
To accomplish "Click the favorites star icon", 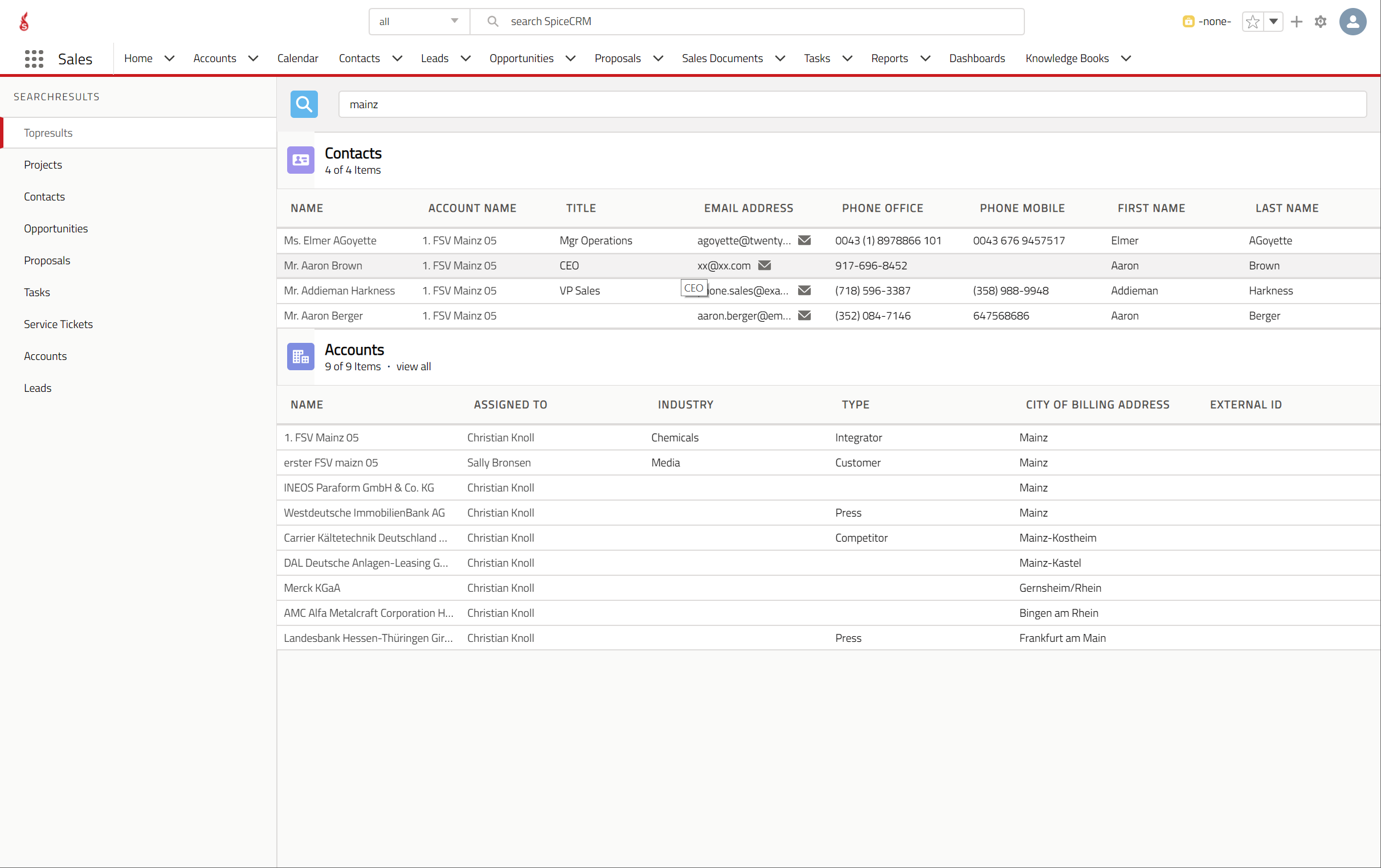I will 1253,22.
